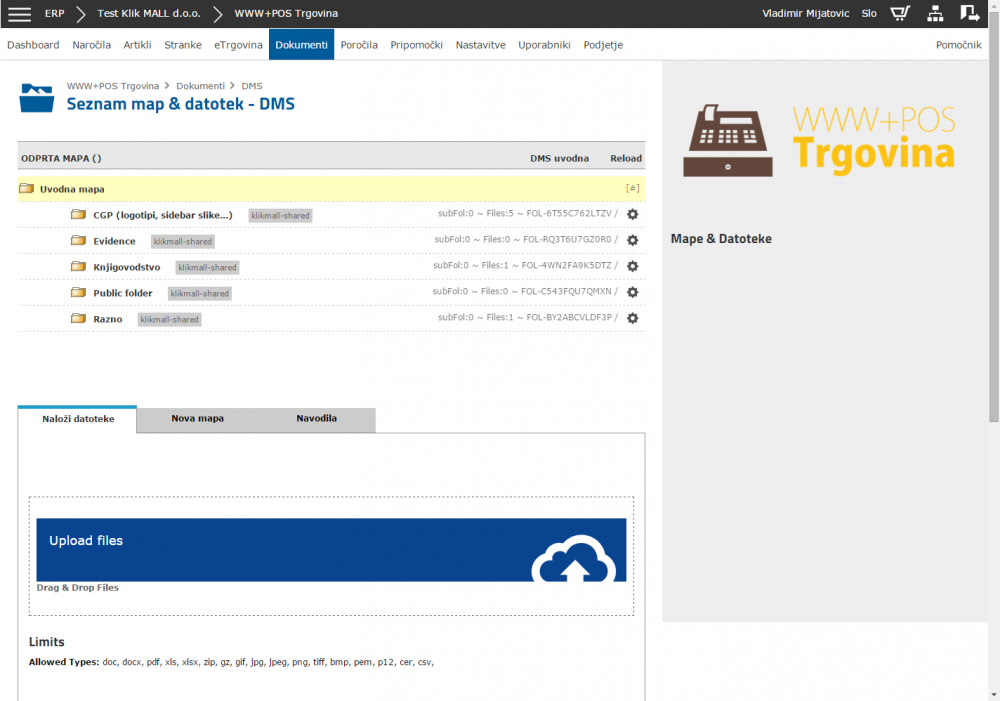Image resolution: width=1000 pixels, height=701 pixels.
Task: Open the Poročila menu
Action: pos(359,45)
